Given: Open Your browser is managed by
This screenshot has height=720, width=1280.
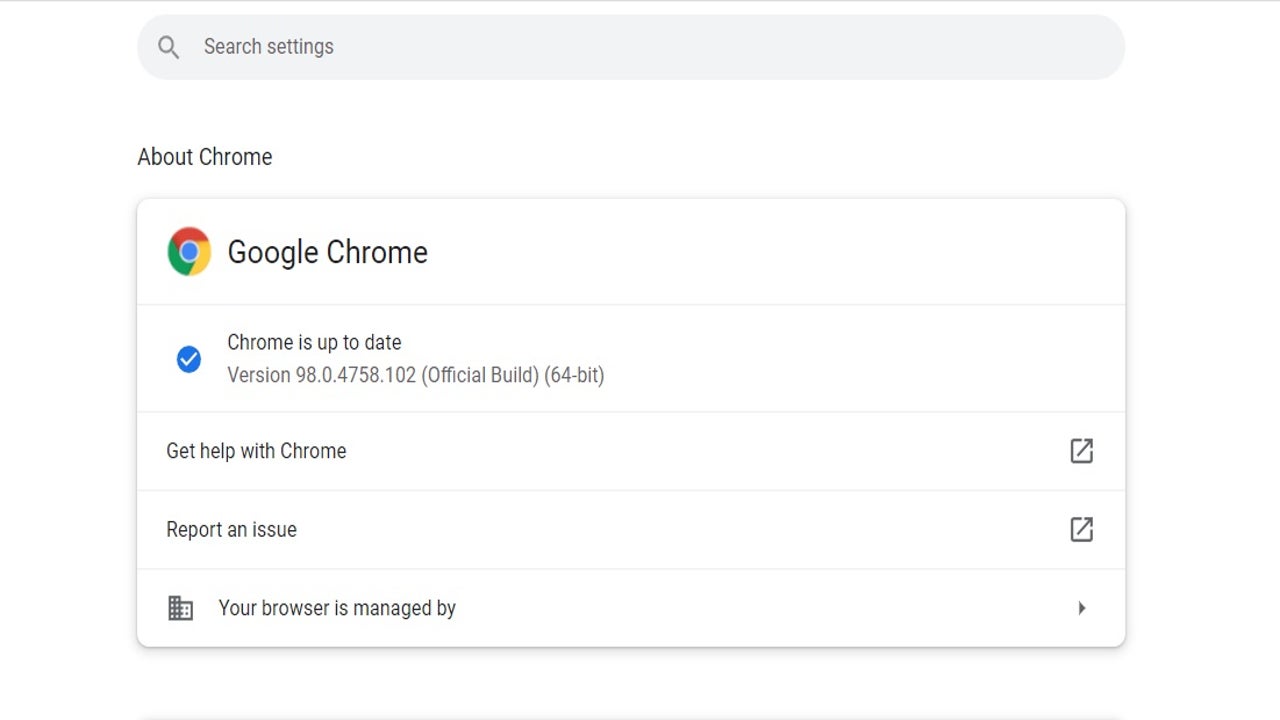Looking at the screenshot, I should [337, 608].
